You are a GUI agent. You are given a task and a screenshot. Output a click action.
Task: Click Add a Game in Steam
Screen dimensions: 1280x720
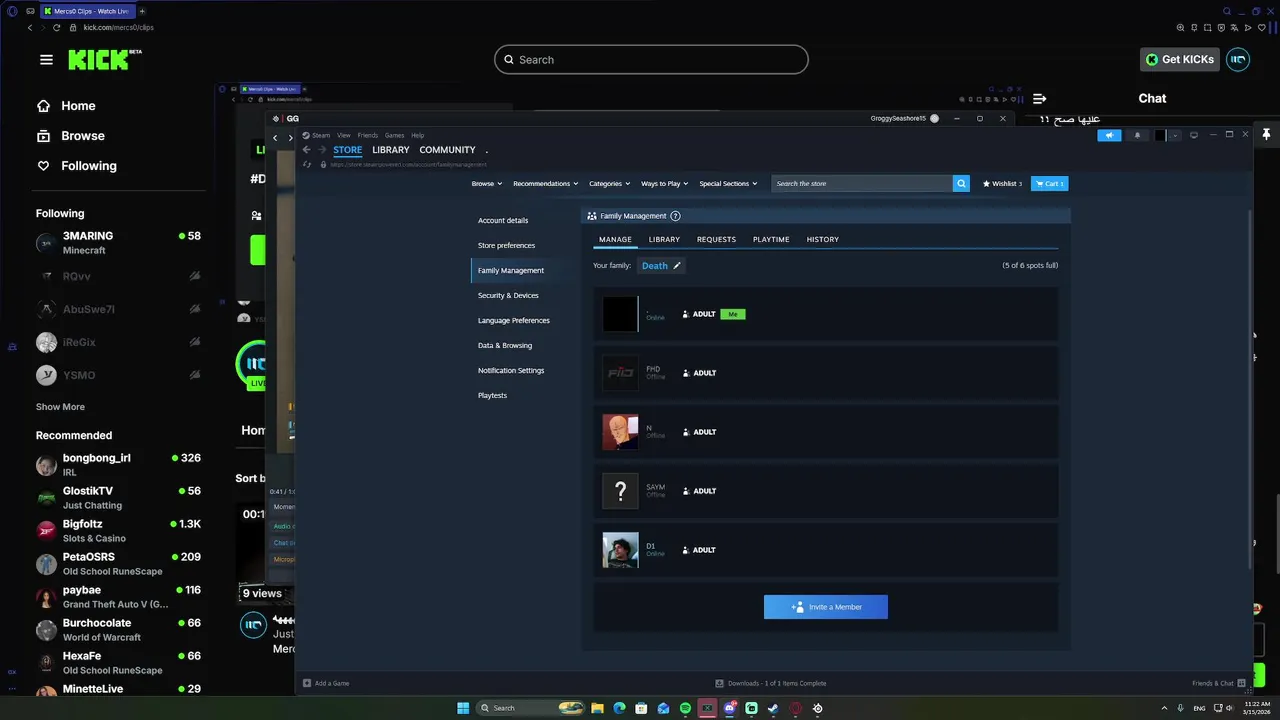(x=326, y=684)
